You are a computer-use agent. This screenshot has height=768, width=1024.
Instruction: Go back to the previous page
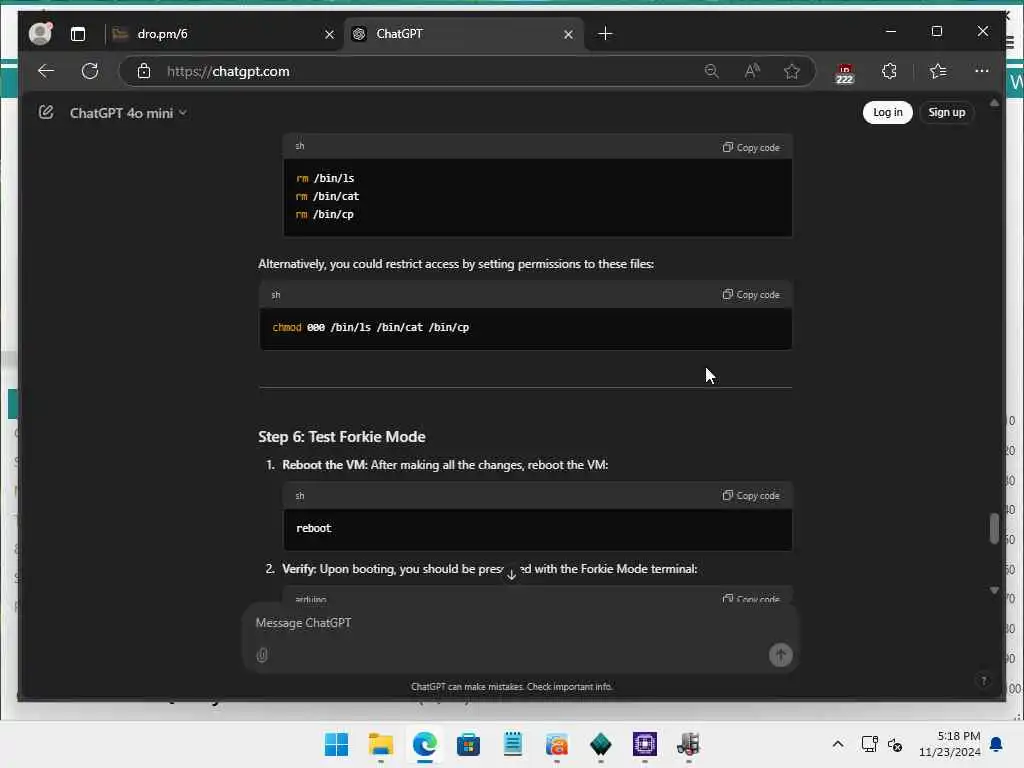point(46,71)
